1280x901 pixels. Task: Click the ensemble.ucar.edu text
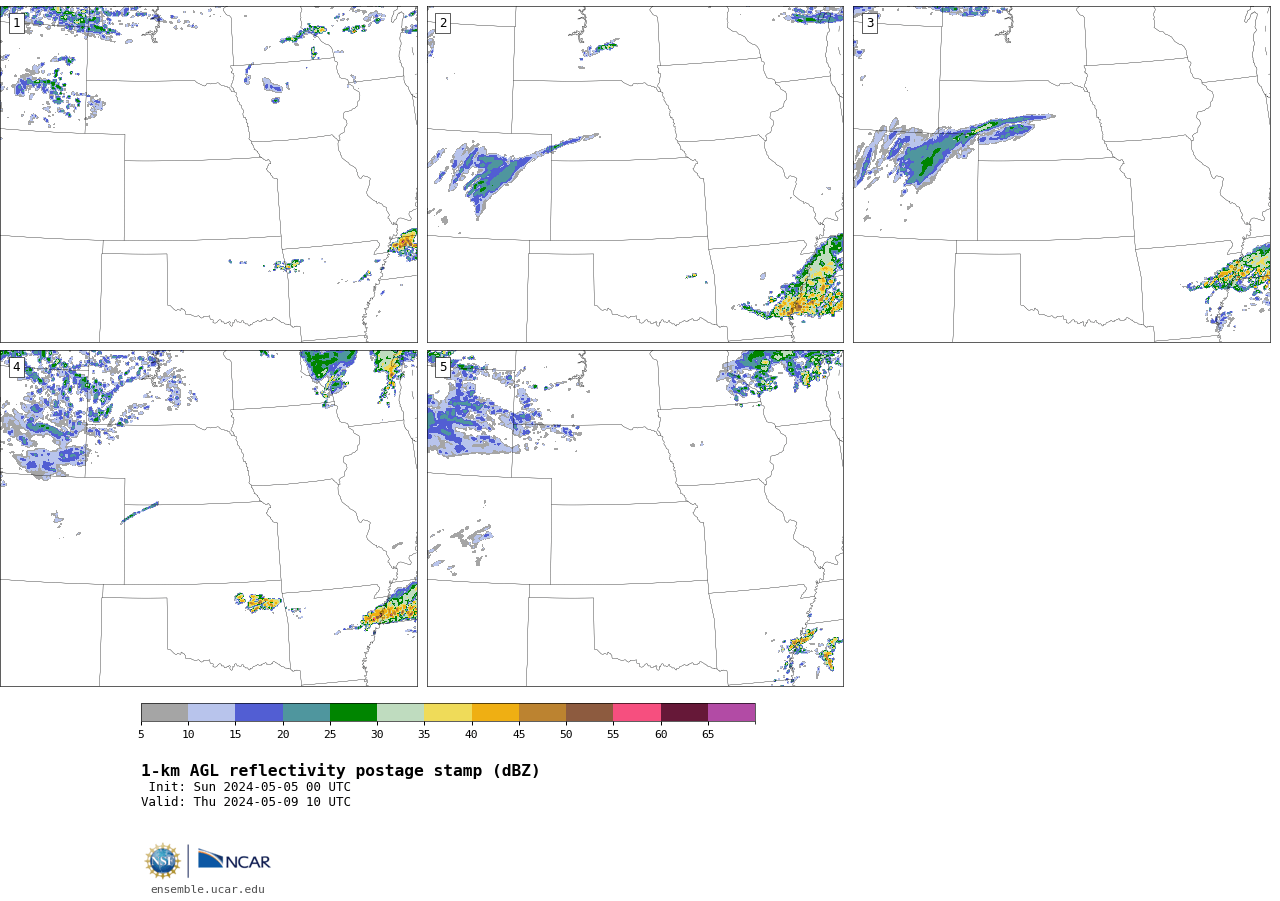click(x=208, y=889)
